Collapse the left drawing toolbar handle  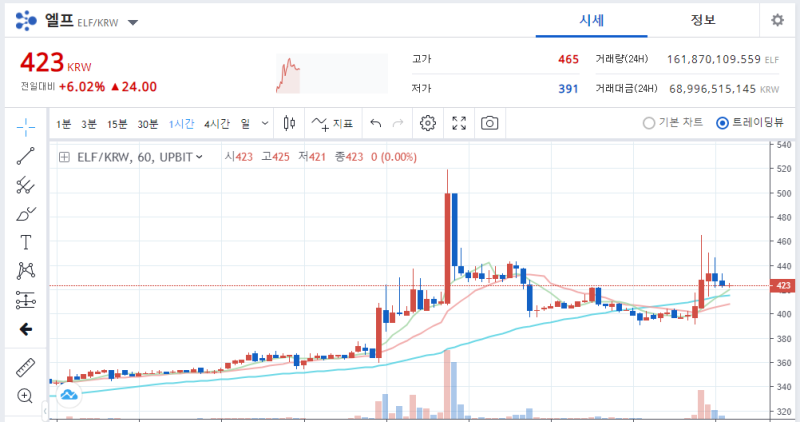45,410
